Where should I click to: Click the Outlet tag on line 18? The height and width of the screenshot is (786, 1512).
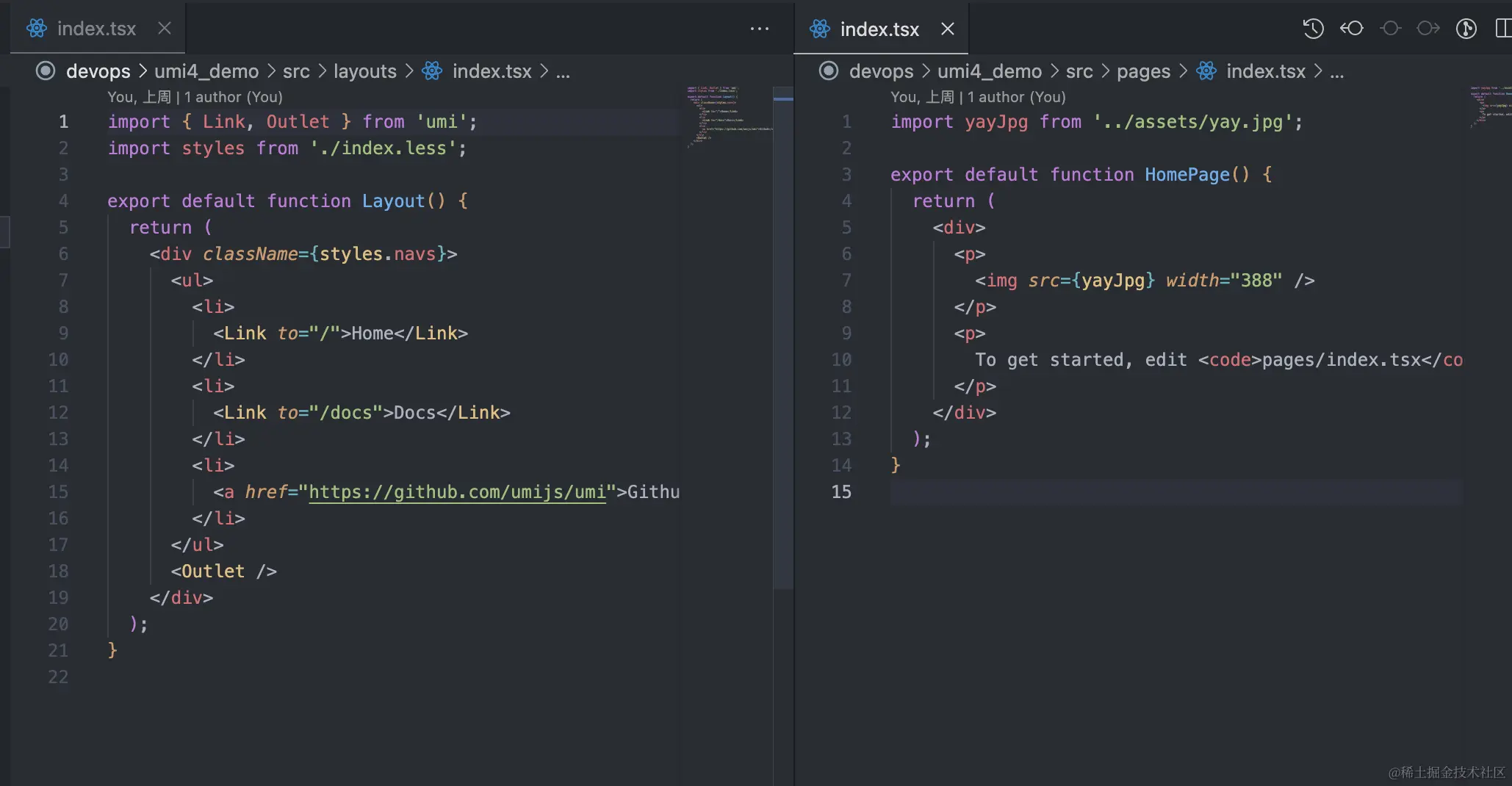(x=224, y=571)
